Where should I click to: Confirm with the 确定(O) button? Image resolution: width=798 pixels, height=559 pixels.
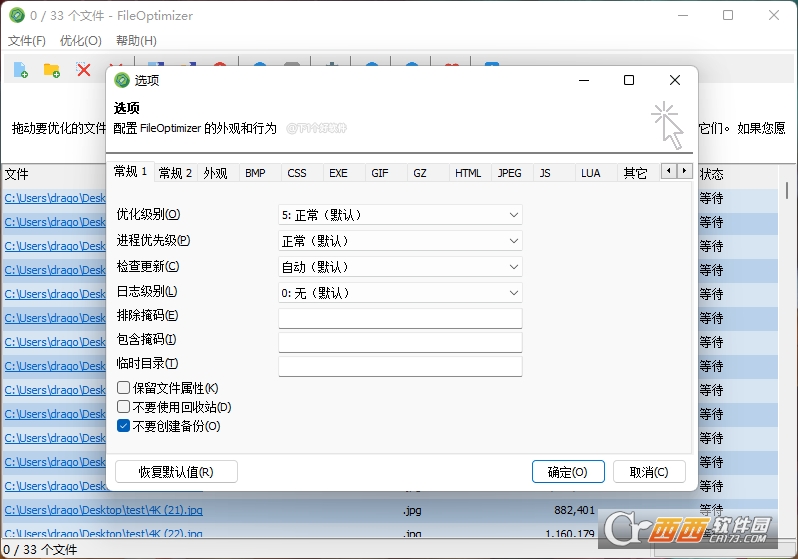tap(567, 472)
